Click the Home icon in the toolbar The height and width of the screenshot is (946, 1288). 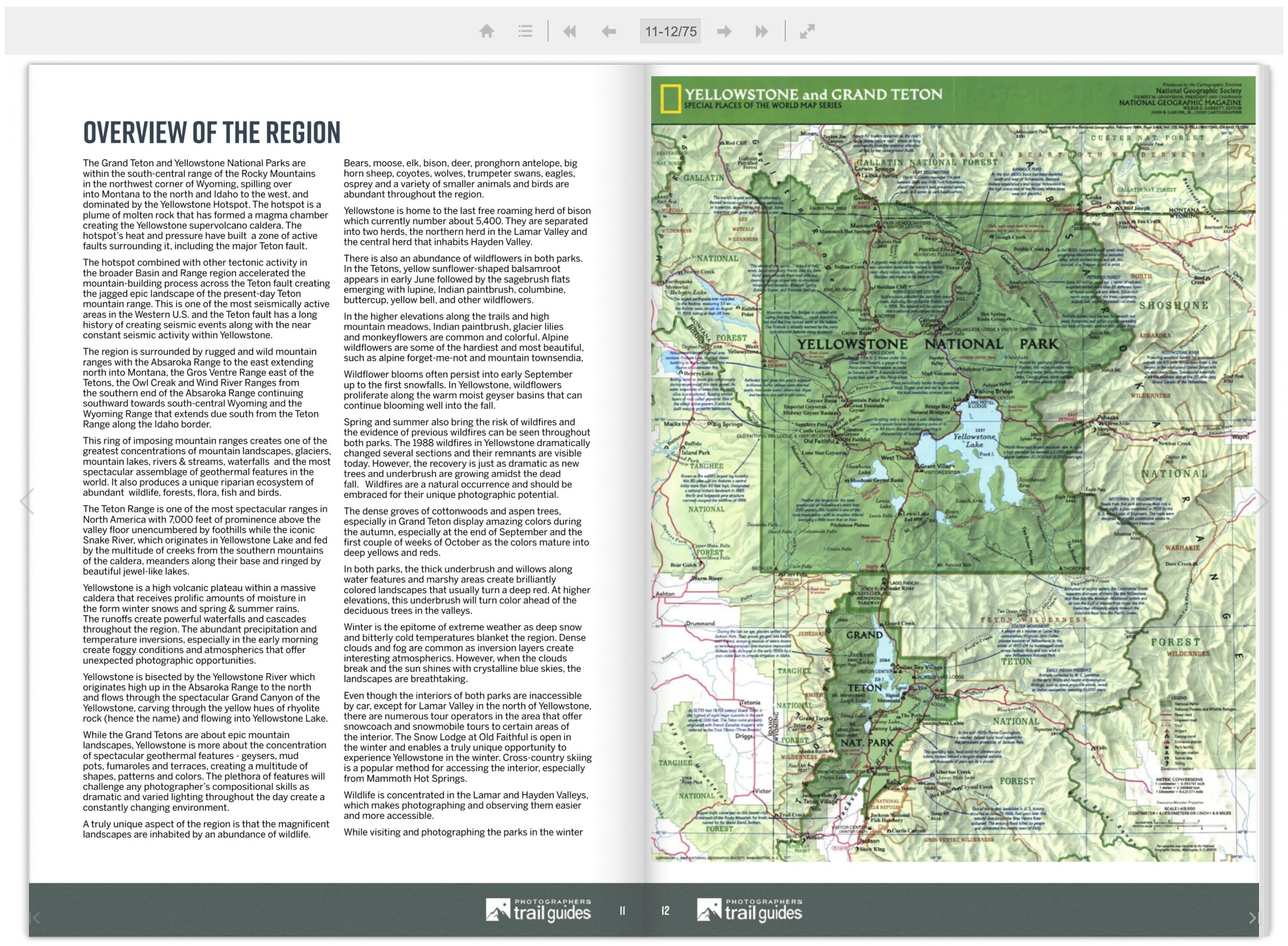[x=486, y=31]
